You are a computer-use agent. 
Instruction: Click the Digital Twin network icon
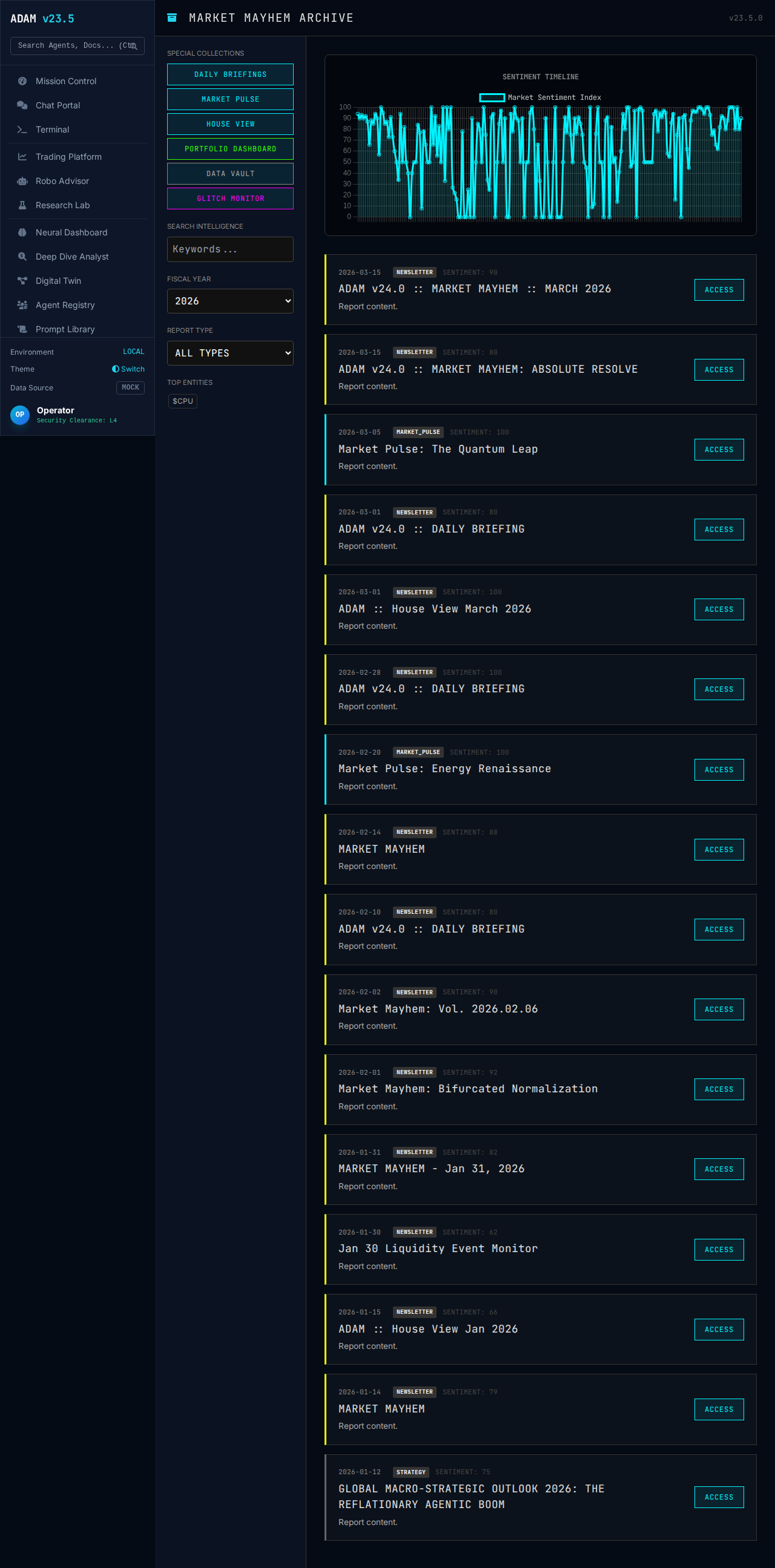pyautogui.click(x=22, y=281)
